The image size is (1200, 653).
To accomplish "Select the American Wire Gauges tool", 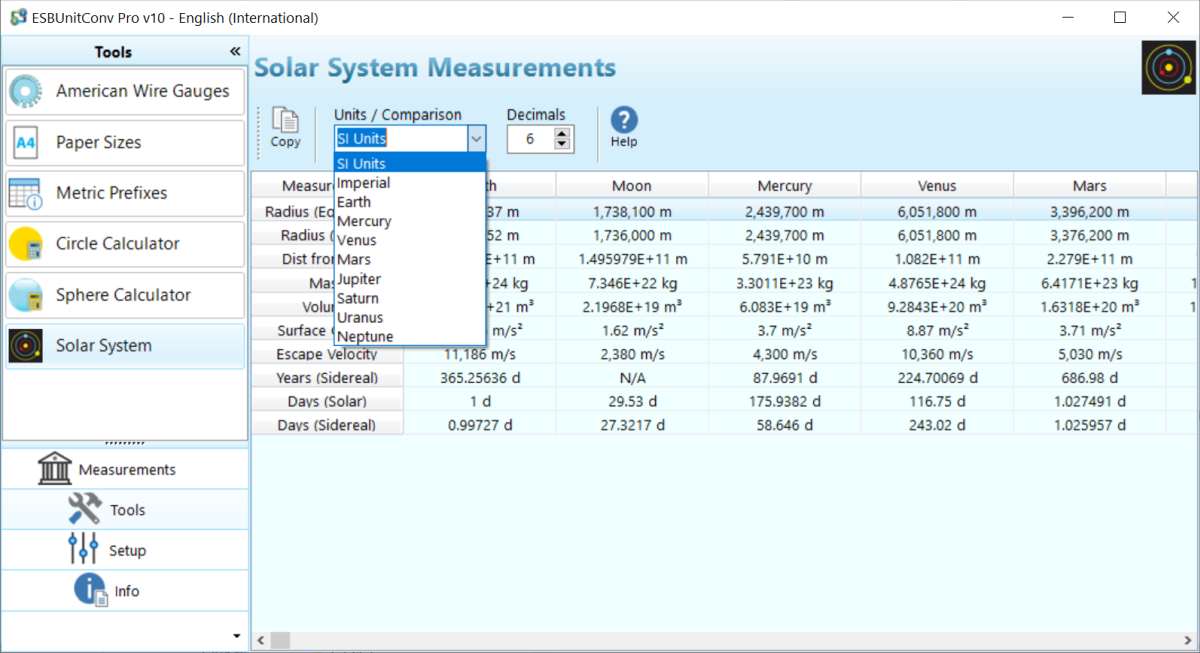I will click(124, 91).
